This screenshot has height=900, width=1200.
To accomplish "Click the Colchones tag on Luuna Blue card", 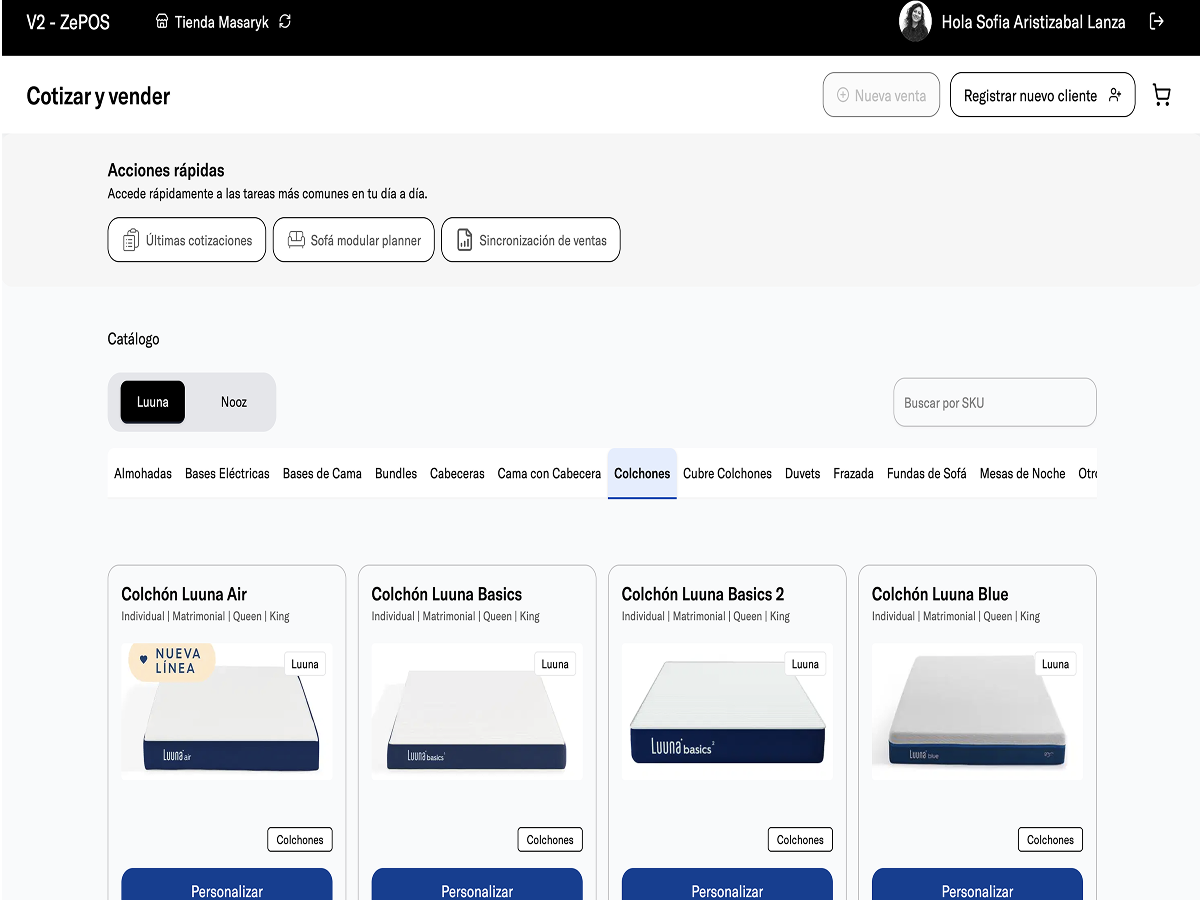I will tap(1050, 840).
